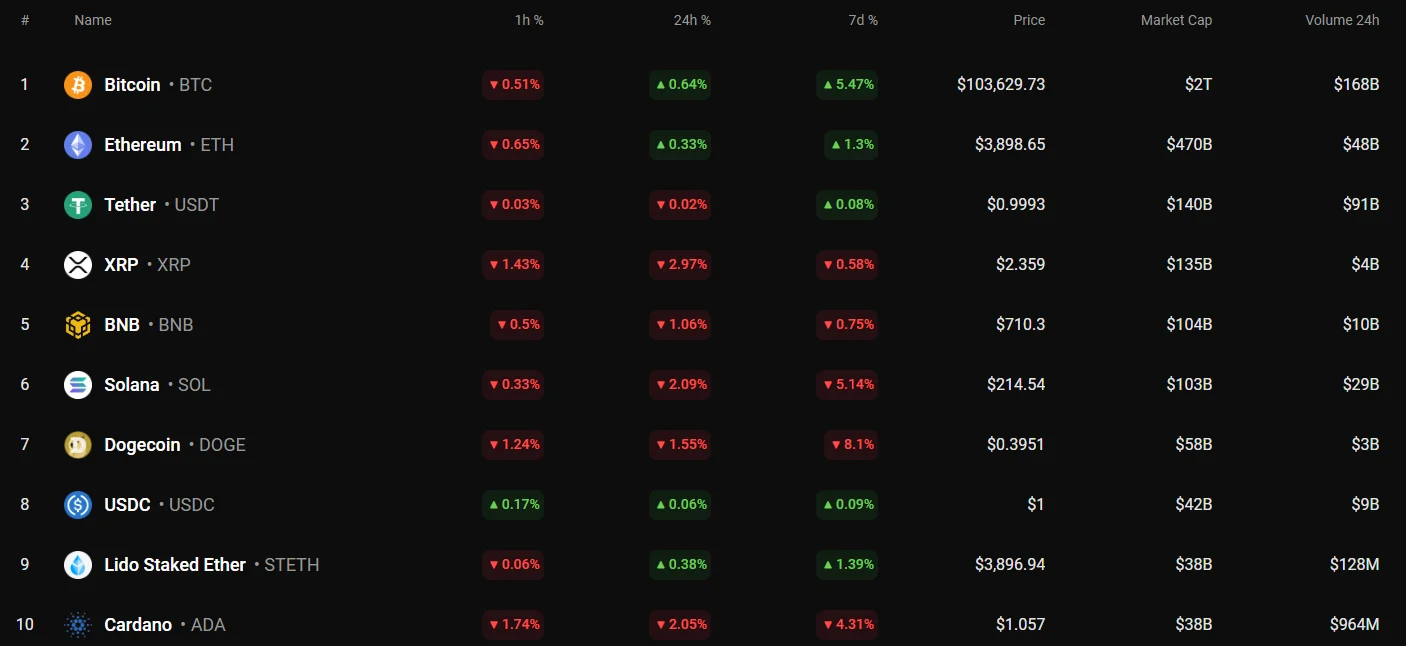Click the USDC blue logo icon

pos(78,505)
